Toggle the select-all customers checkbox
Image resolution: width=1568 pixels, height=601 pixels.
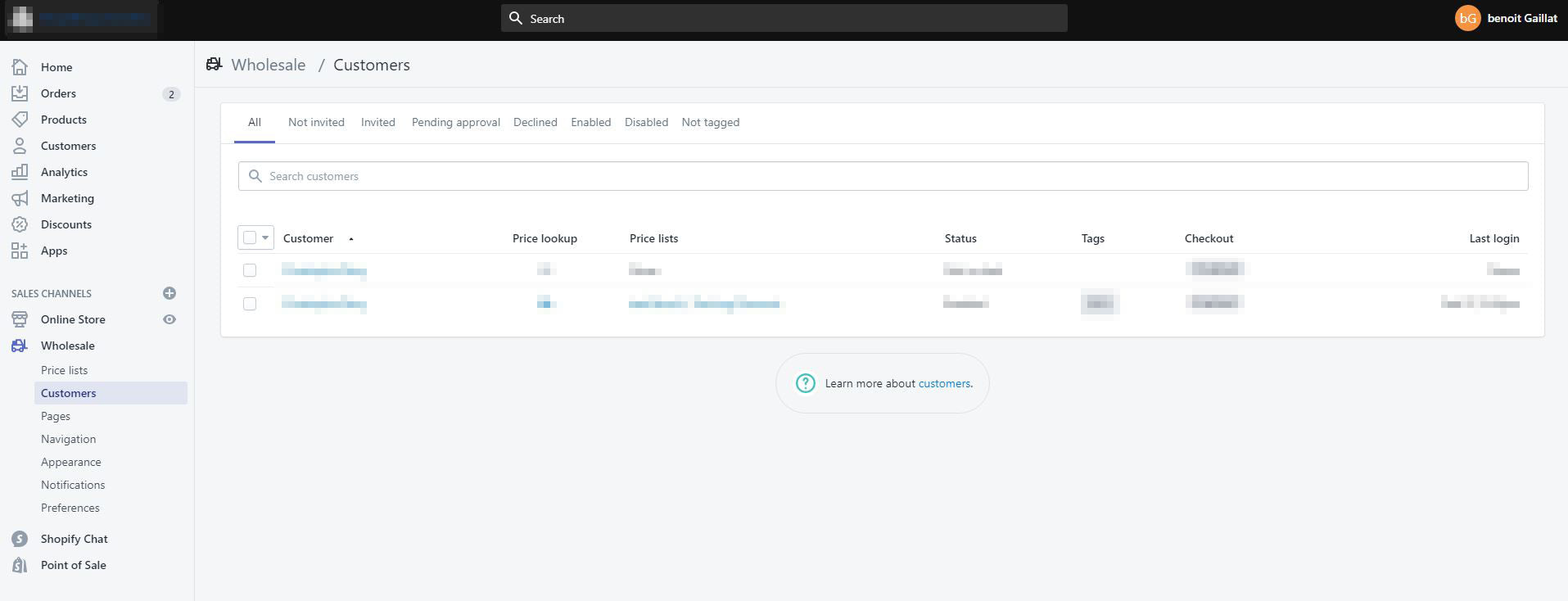click(x=250, y=237)
